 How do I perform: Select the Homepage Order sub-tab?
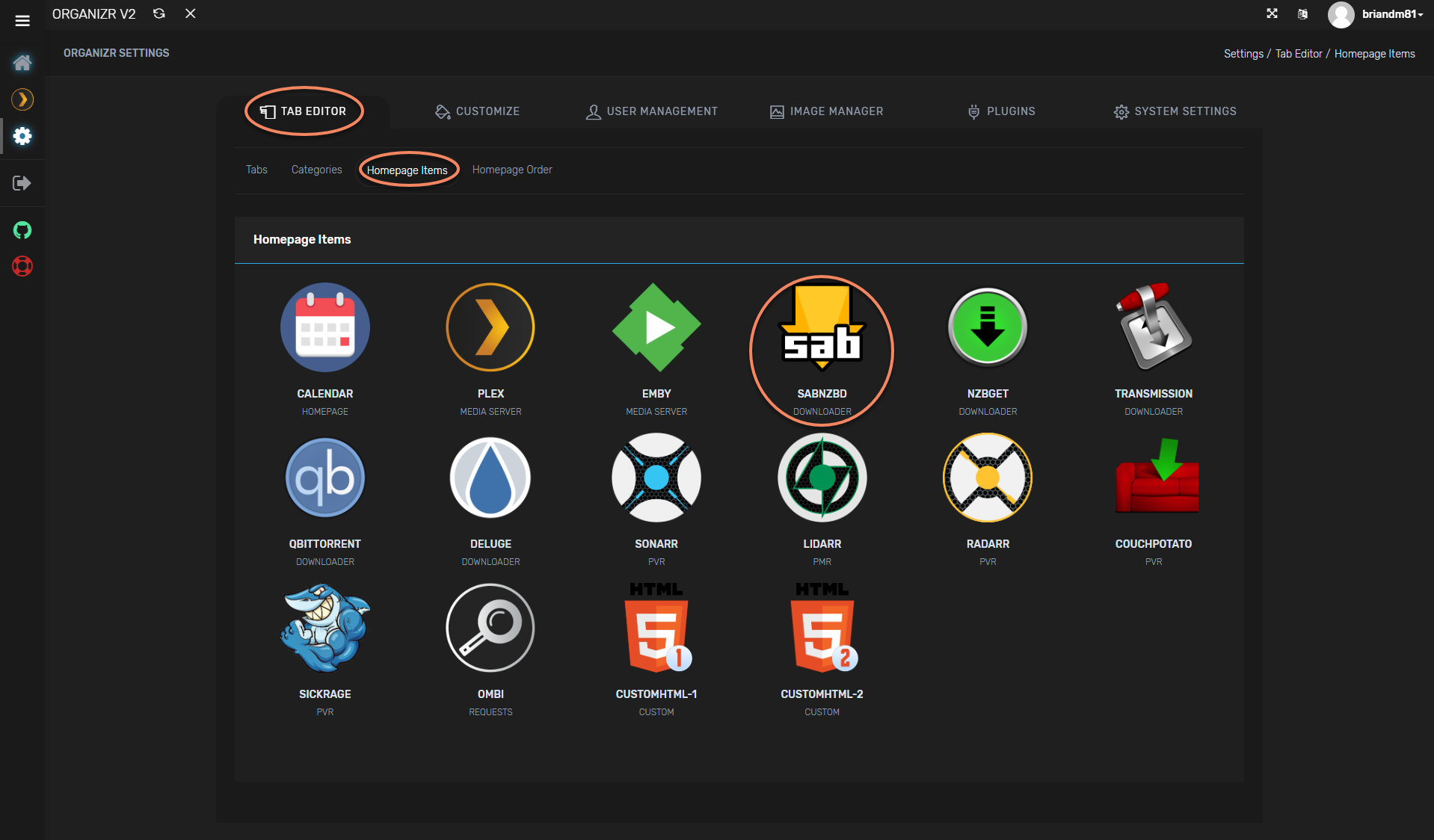pos(512,170)
